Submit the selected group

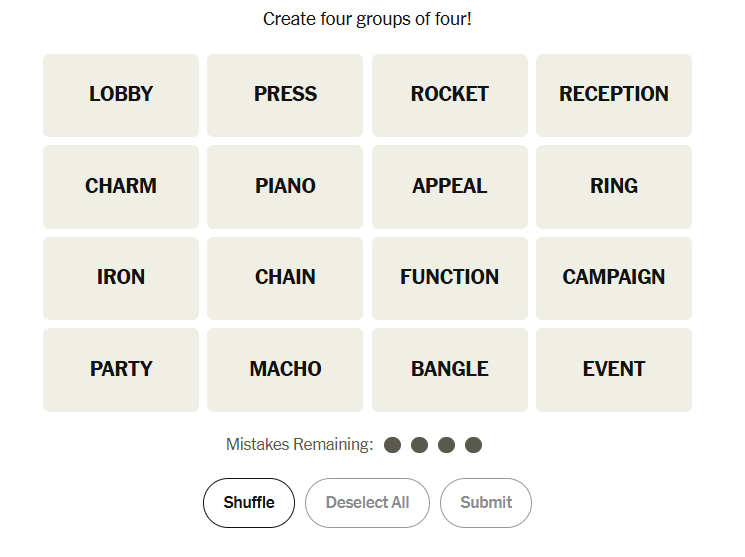click(486, 503)
